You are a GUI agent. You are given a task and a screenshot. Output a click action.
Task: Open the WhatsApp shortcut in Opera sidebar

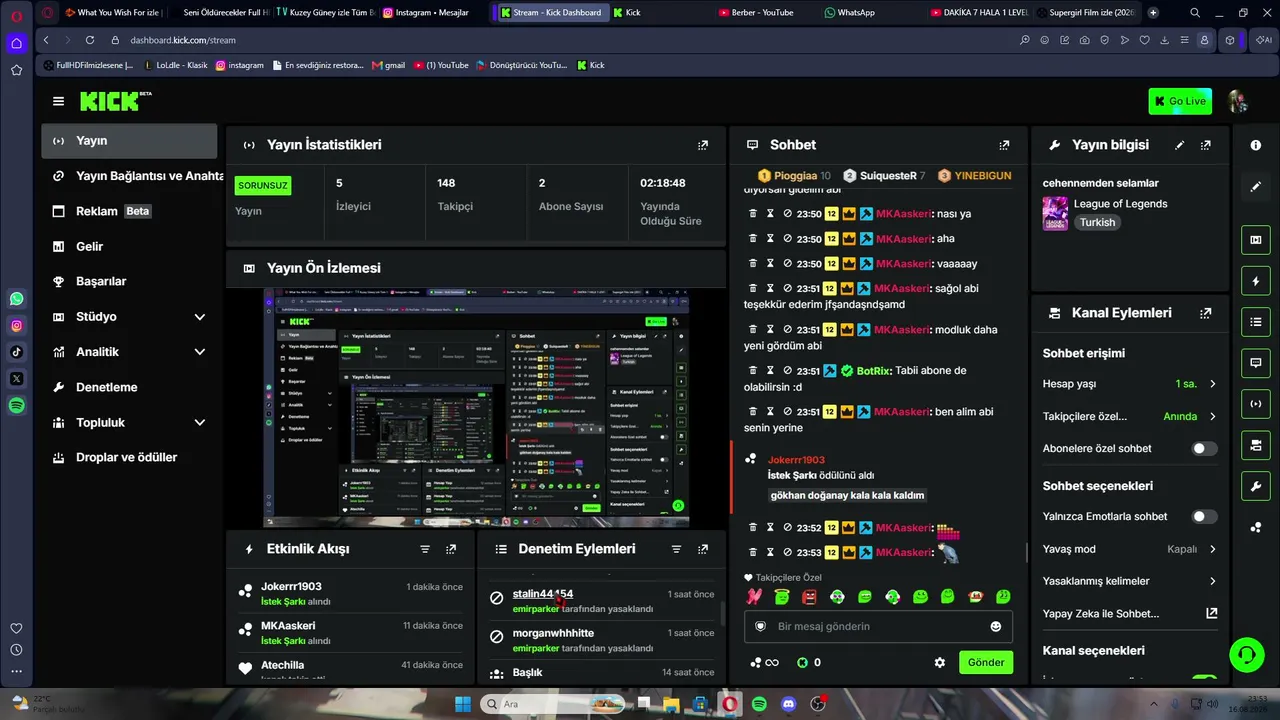(17, 299)
